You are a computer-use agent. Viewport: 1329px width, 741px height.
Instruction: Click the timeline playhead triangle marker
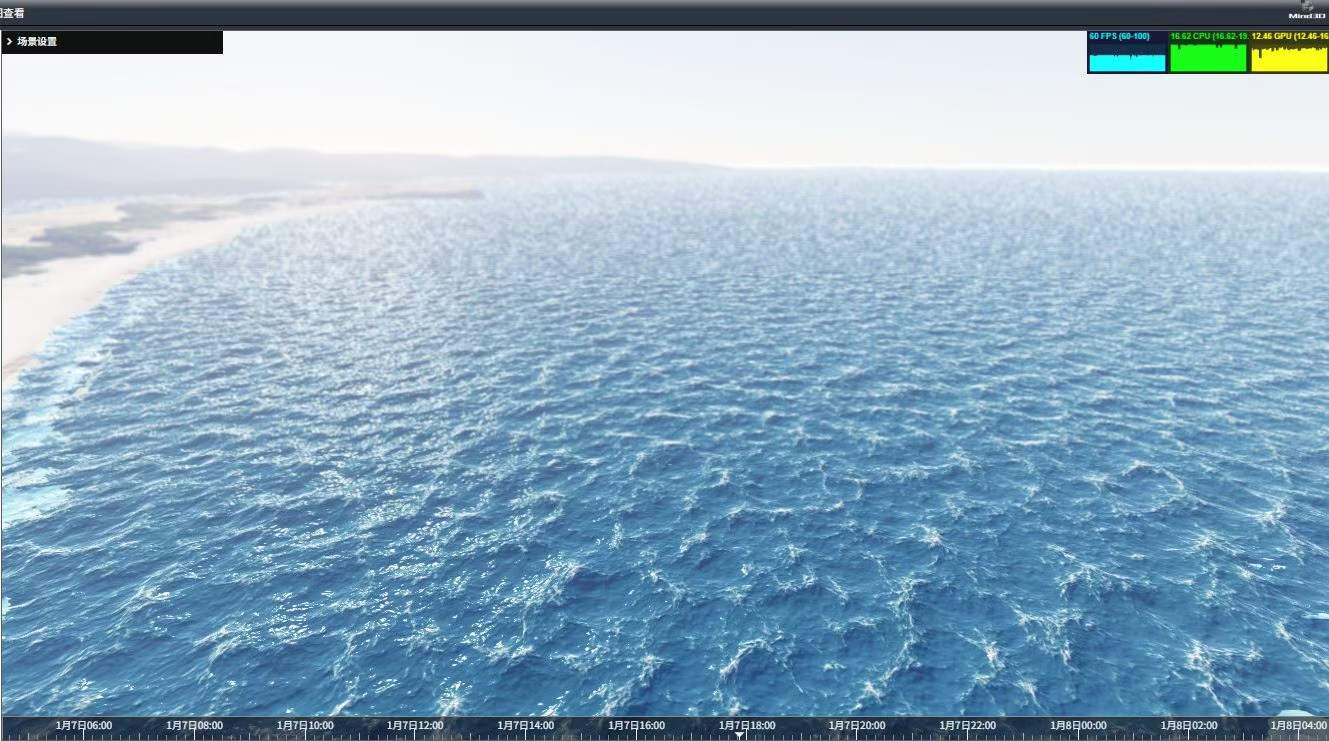pyautogui.click(x=739, y=735)
